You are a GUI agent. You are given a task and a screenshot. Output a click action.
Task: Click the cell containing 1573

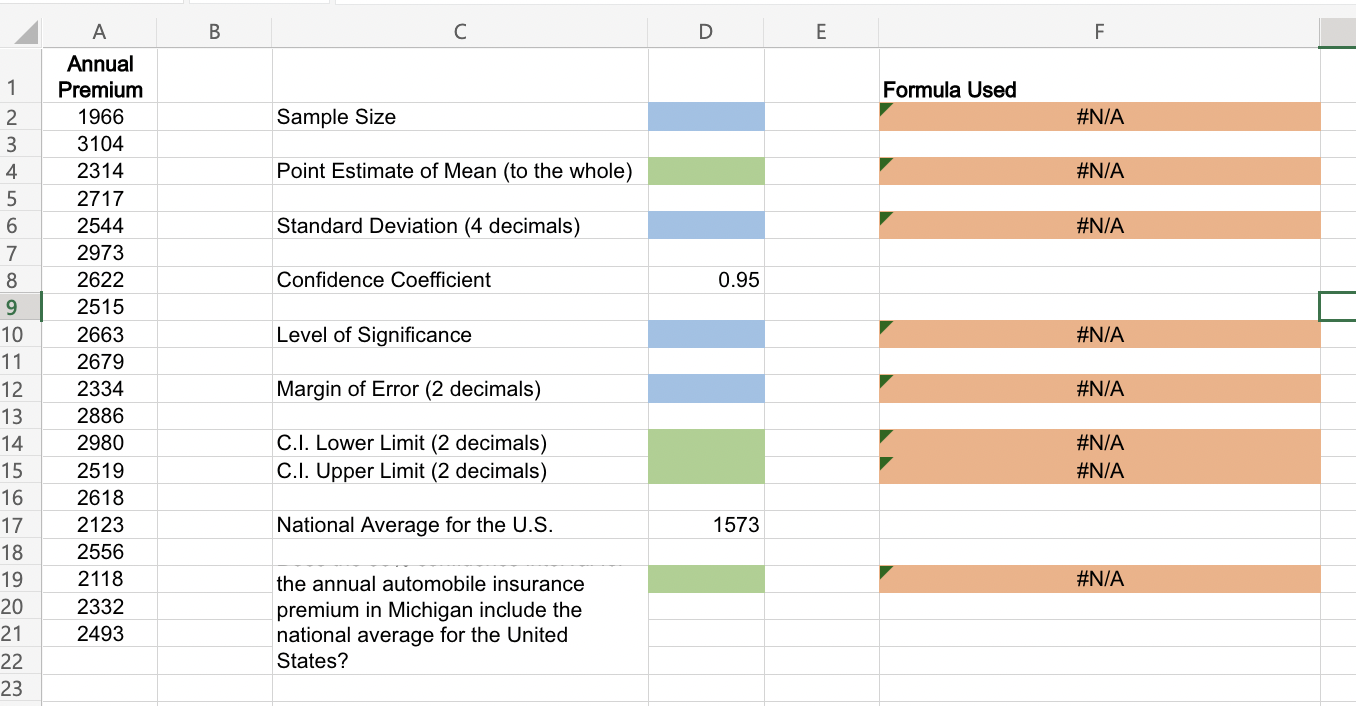coord(706,524)
